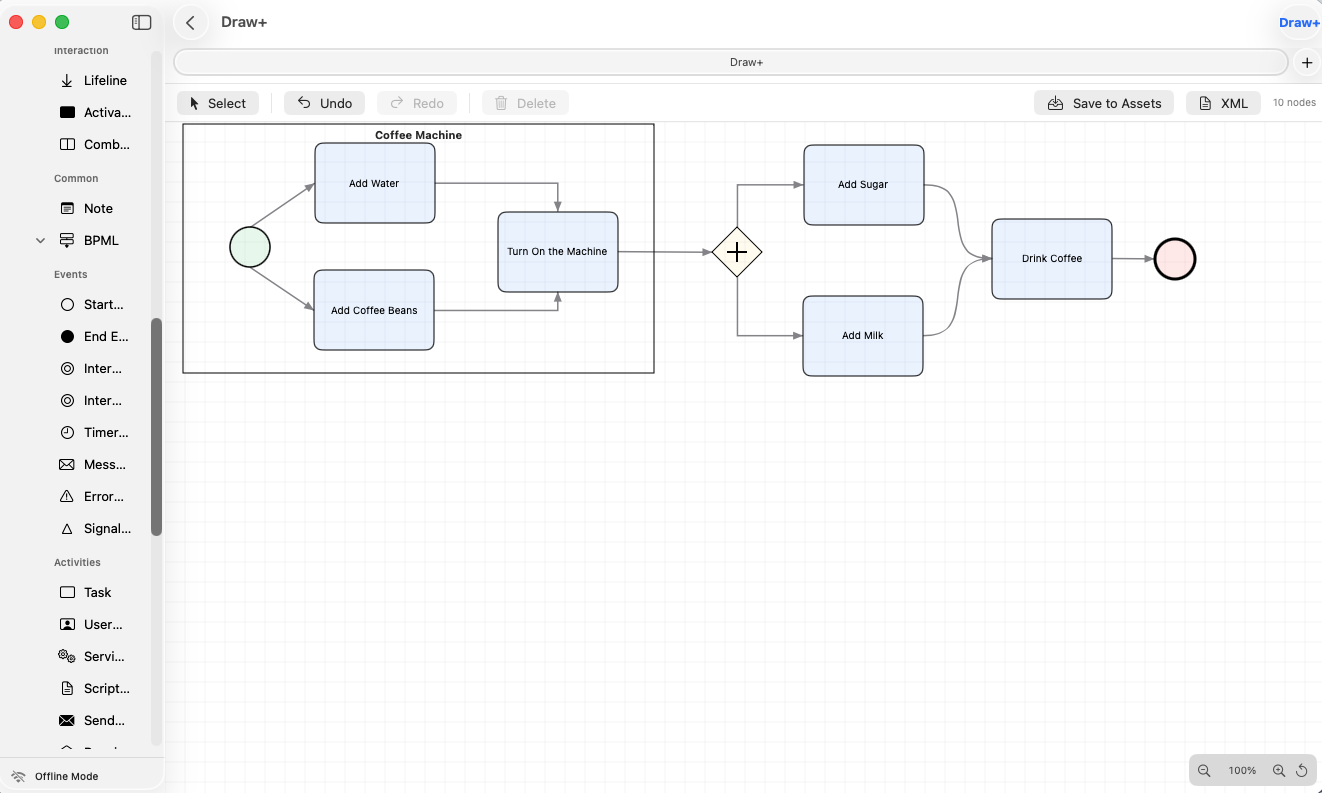
Task: Click the Draw+ link at top right
Action: coord(1299,23)
